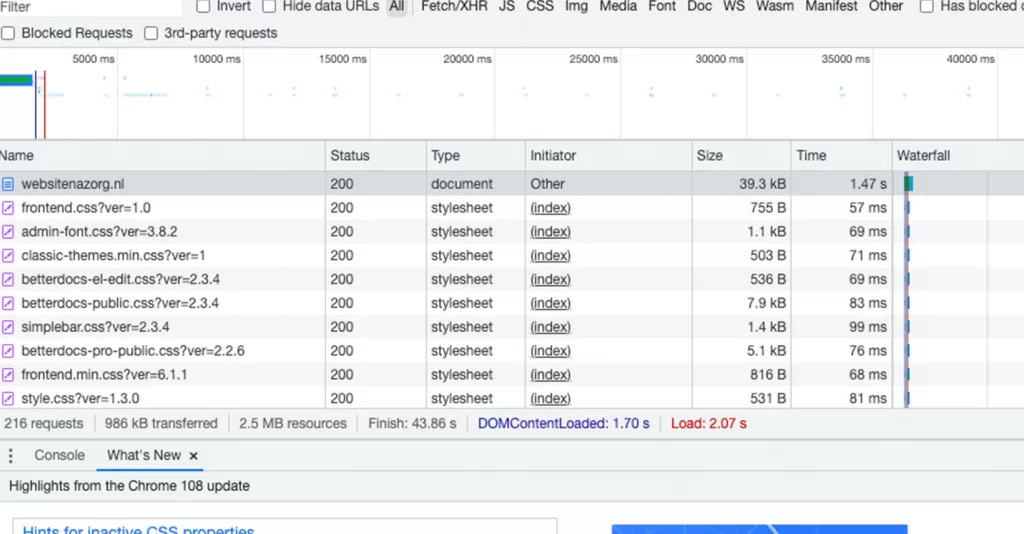The width and height of the screenshot is (1024, 534).
Task: Click the stylesheet icon beside betterdocs-el-edit.css
Action: pos(7,279)
